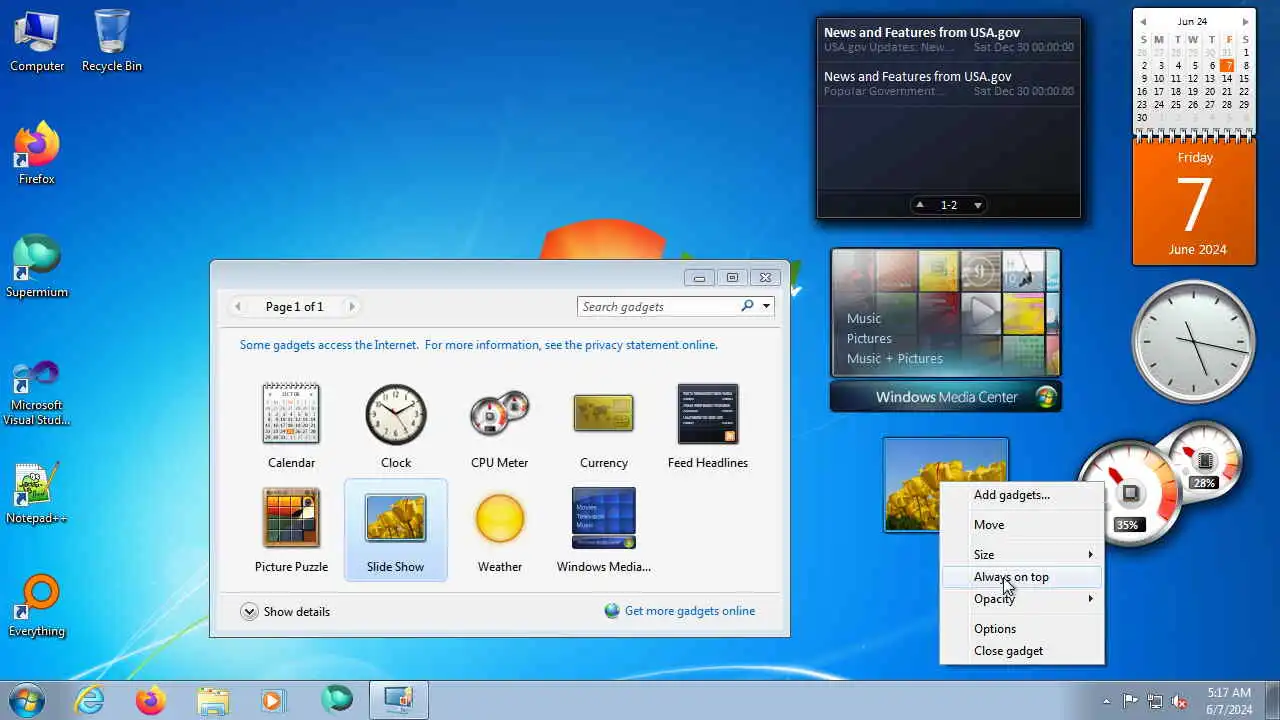
Task: Open the Computer desktop icon
Action: [x=37, y=41]
